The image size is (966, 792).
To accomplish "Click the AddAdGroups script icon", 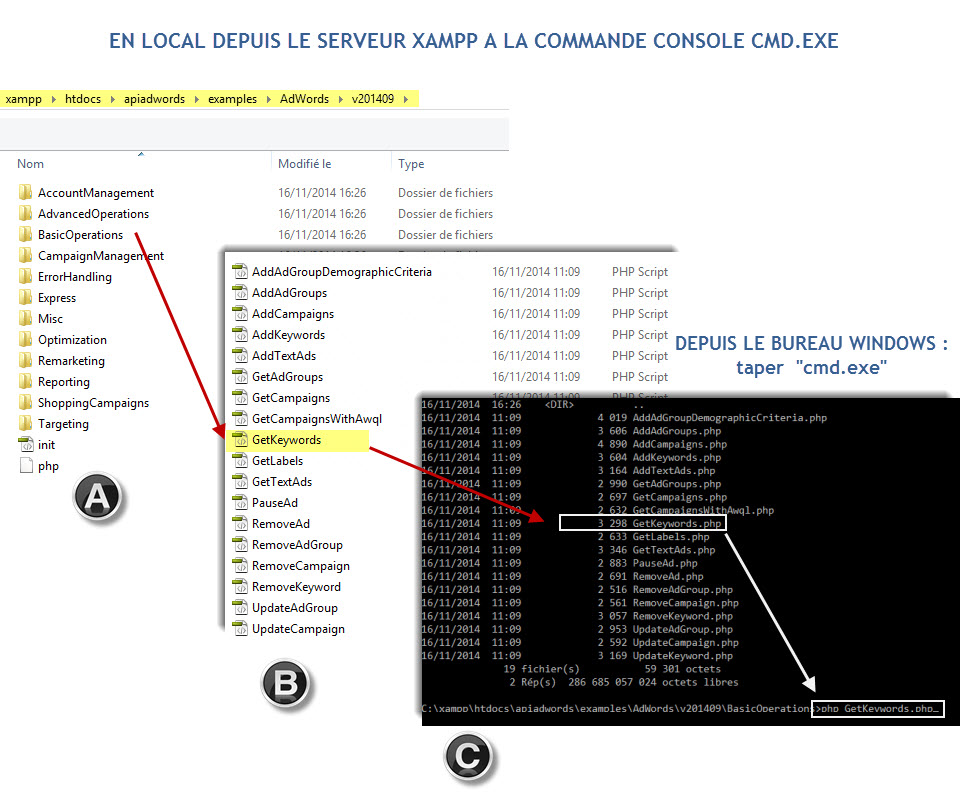I will [240, 293].
